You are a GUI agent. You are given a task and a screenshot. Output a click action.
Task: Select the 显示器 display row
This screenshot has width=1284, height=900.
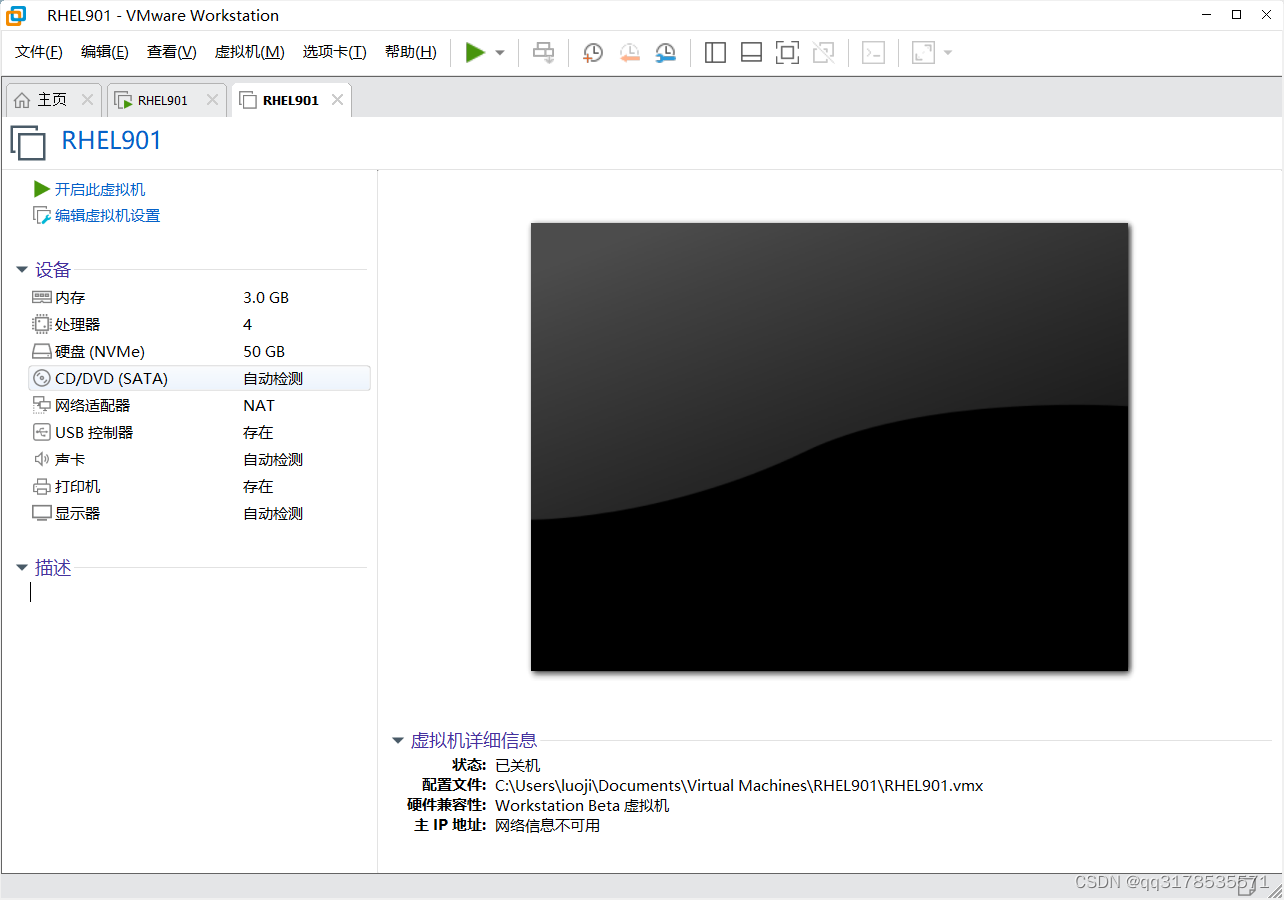pos(200,513)
